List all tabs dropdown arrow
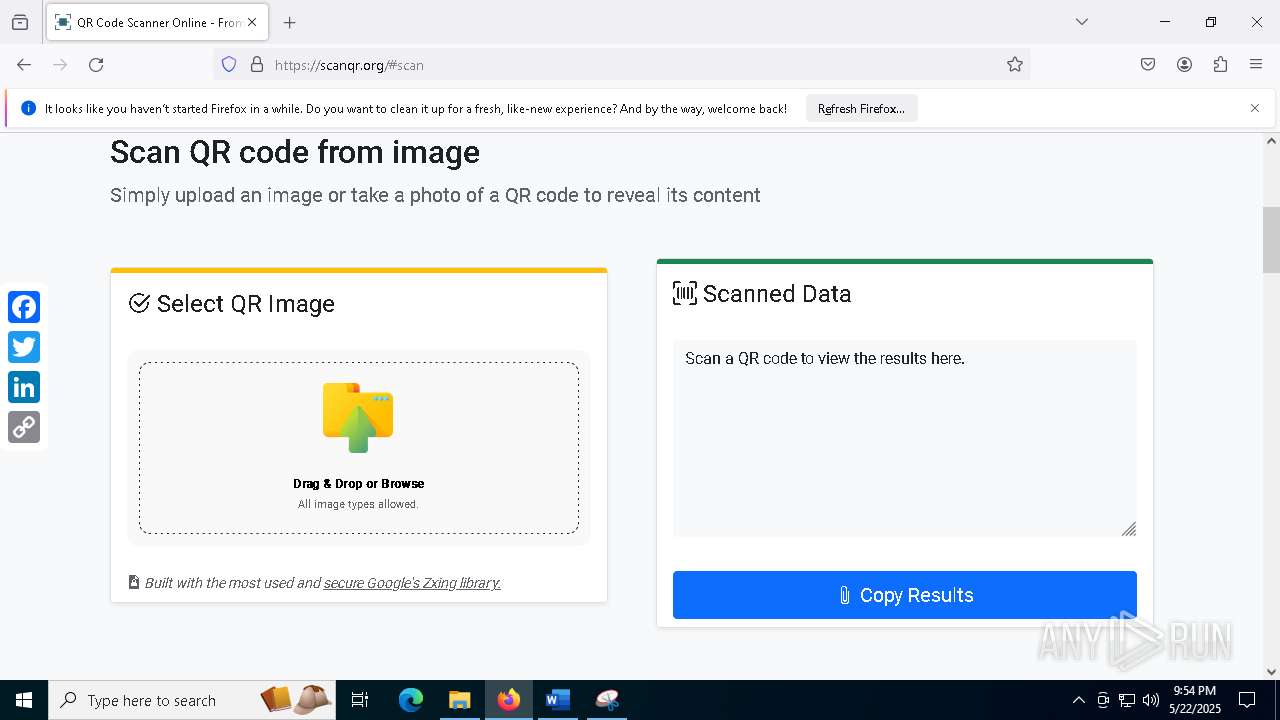1280x720 pixels. tap(1082, 22)
